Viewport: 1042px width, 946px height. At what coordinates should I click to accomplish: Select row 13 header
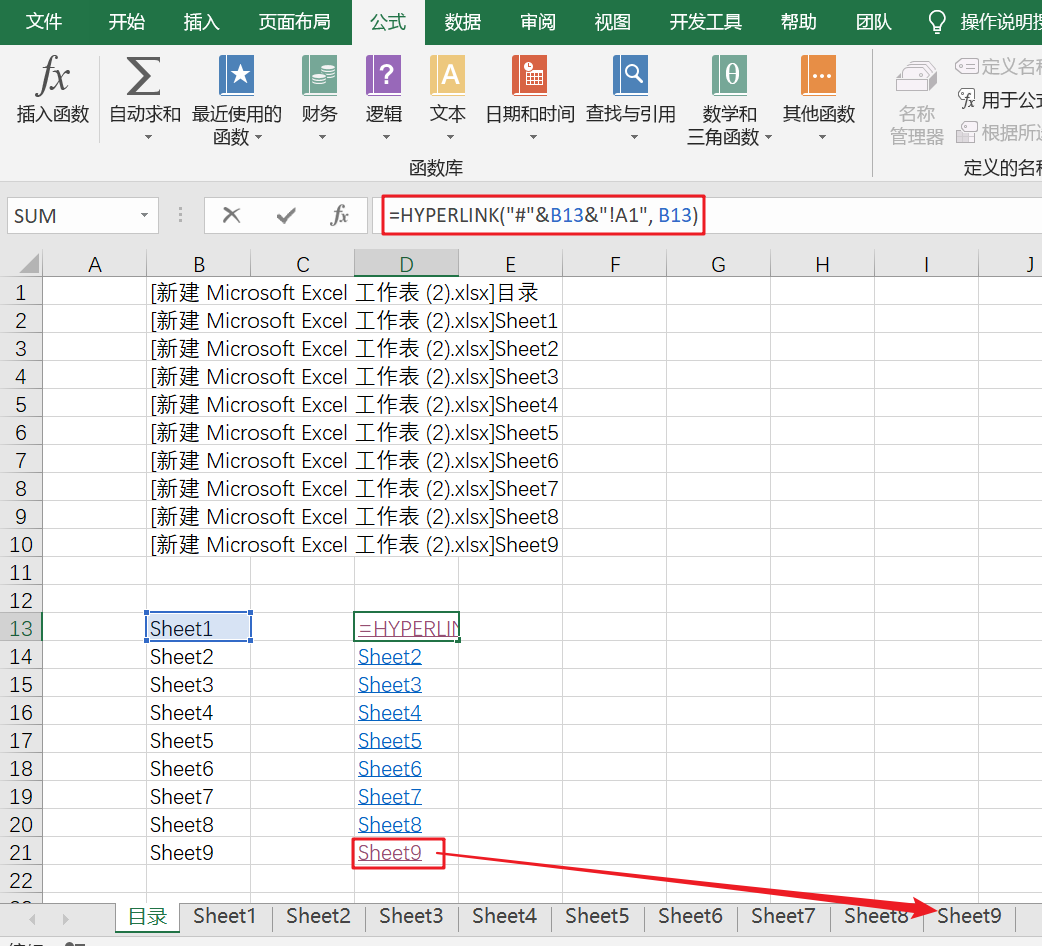coord(21,628)
